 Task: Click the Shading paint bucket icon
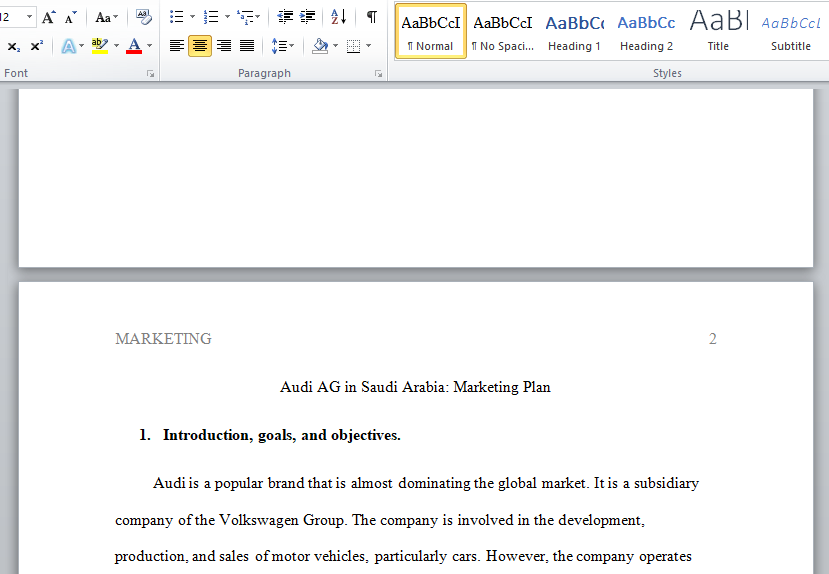pos(320,46)
